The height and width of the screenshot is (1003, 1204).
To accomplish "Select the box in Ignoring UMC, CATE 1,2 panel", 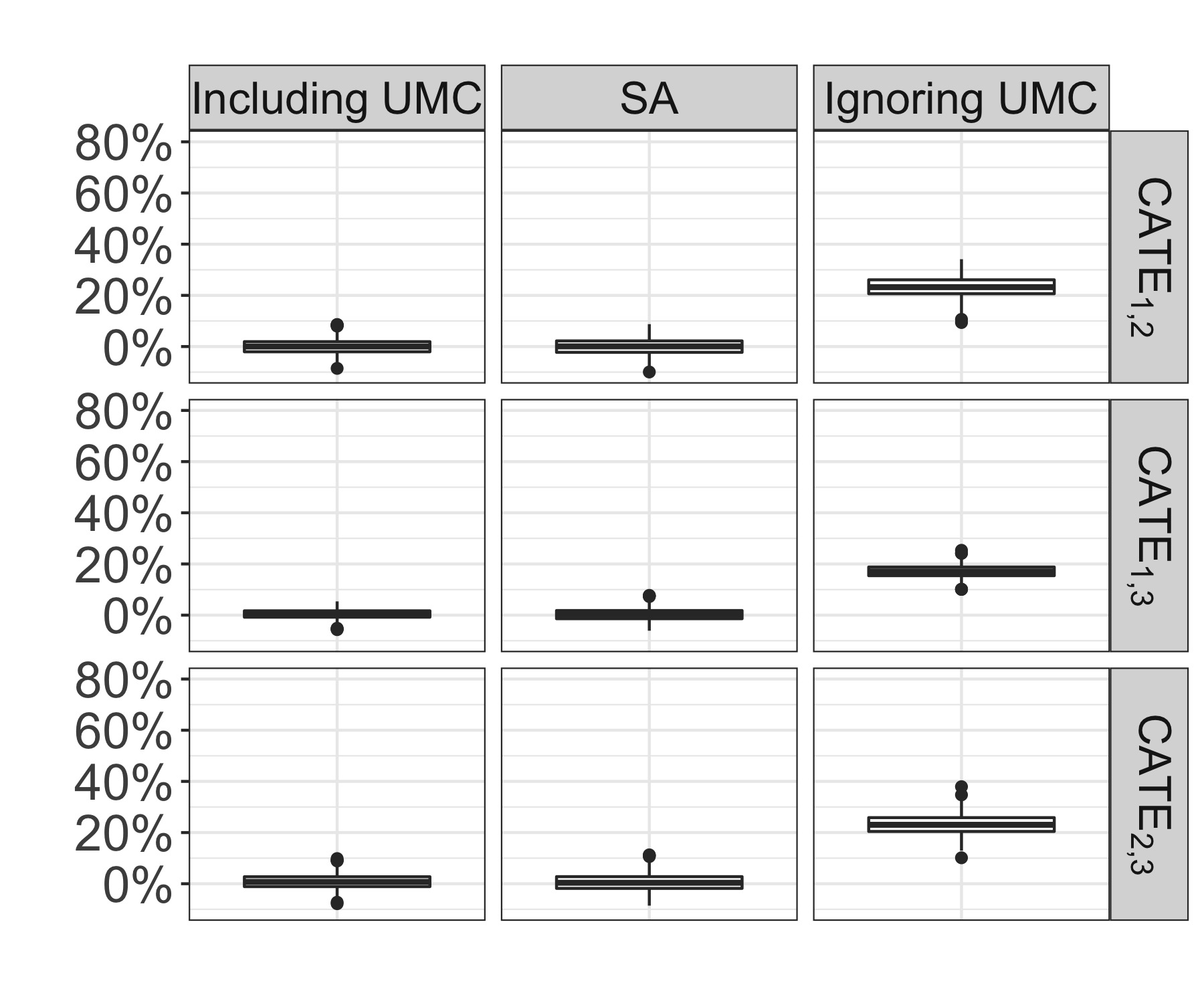I will (961, 287).
